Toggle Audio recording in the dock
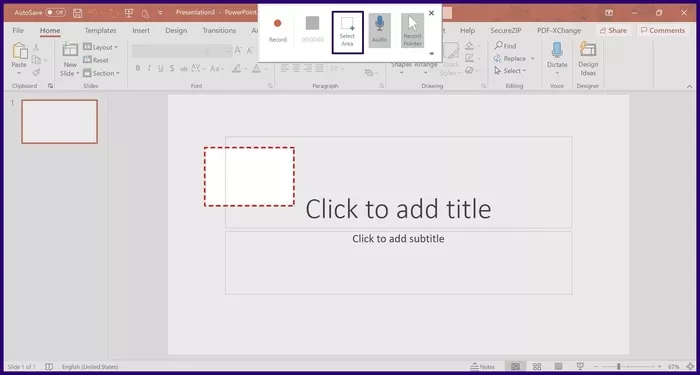Image resolution: width=700 pixels, height=375 pixels. pyautogui.click(x=379, y=30)
